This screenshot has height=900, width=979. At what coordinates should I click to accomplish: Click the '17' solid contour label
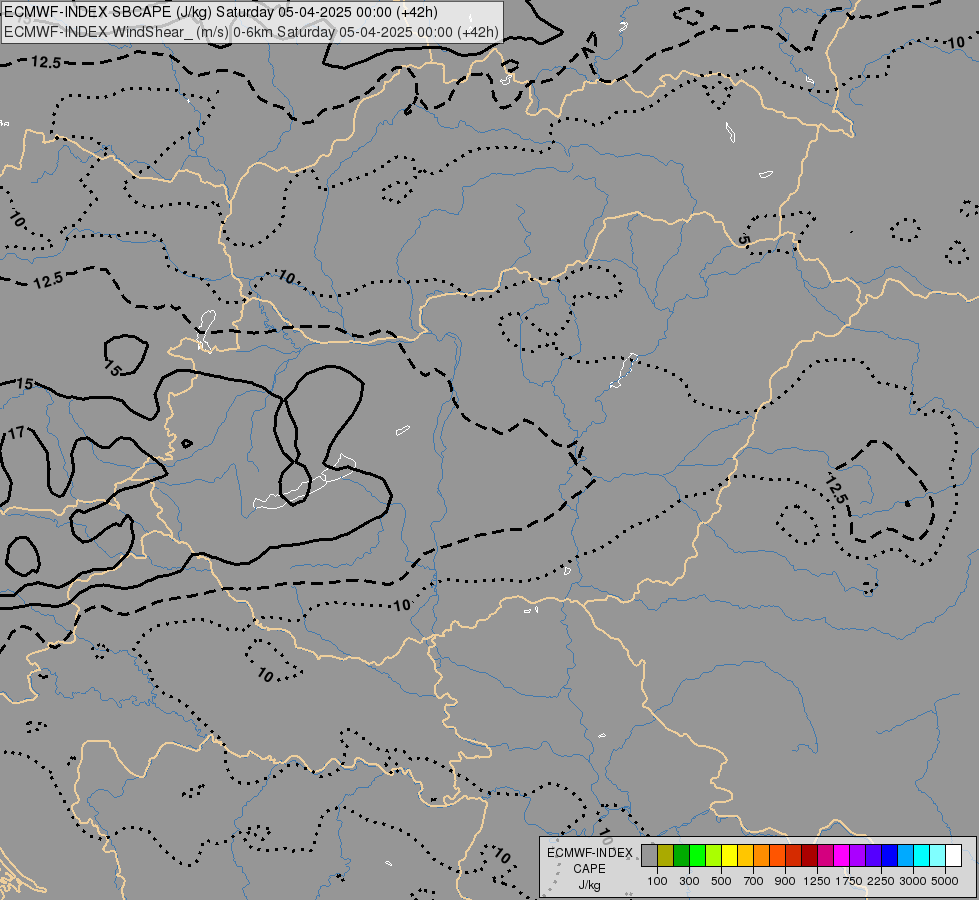point(17,432)
